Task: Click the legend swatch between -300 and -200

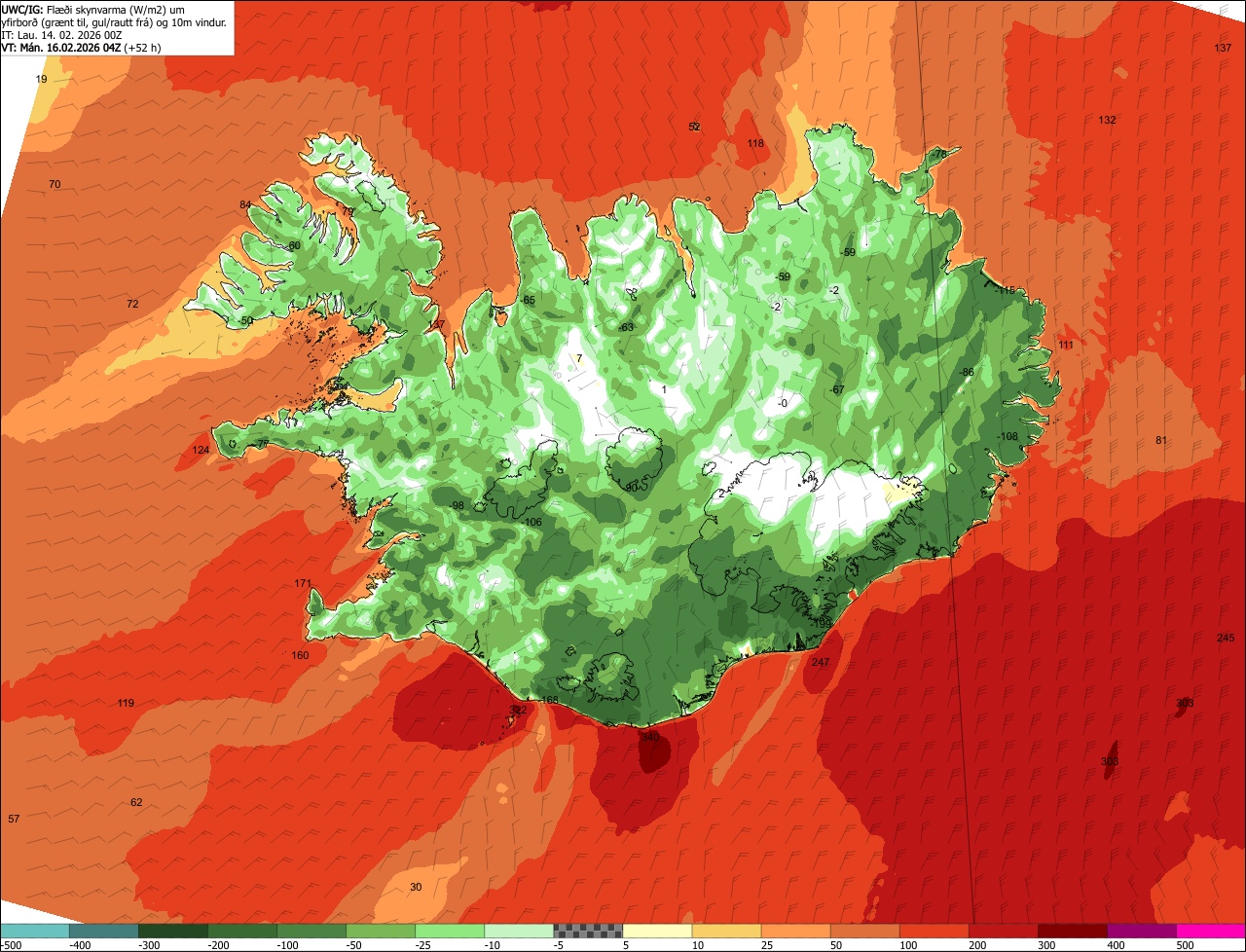Action: 173,931
